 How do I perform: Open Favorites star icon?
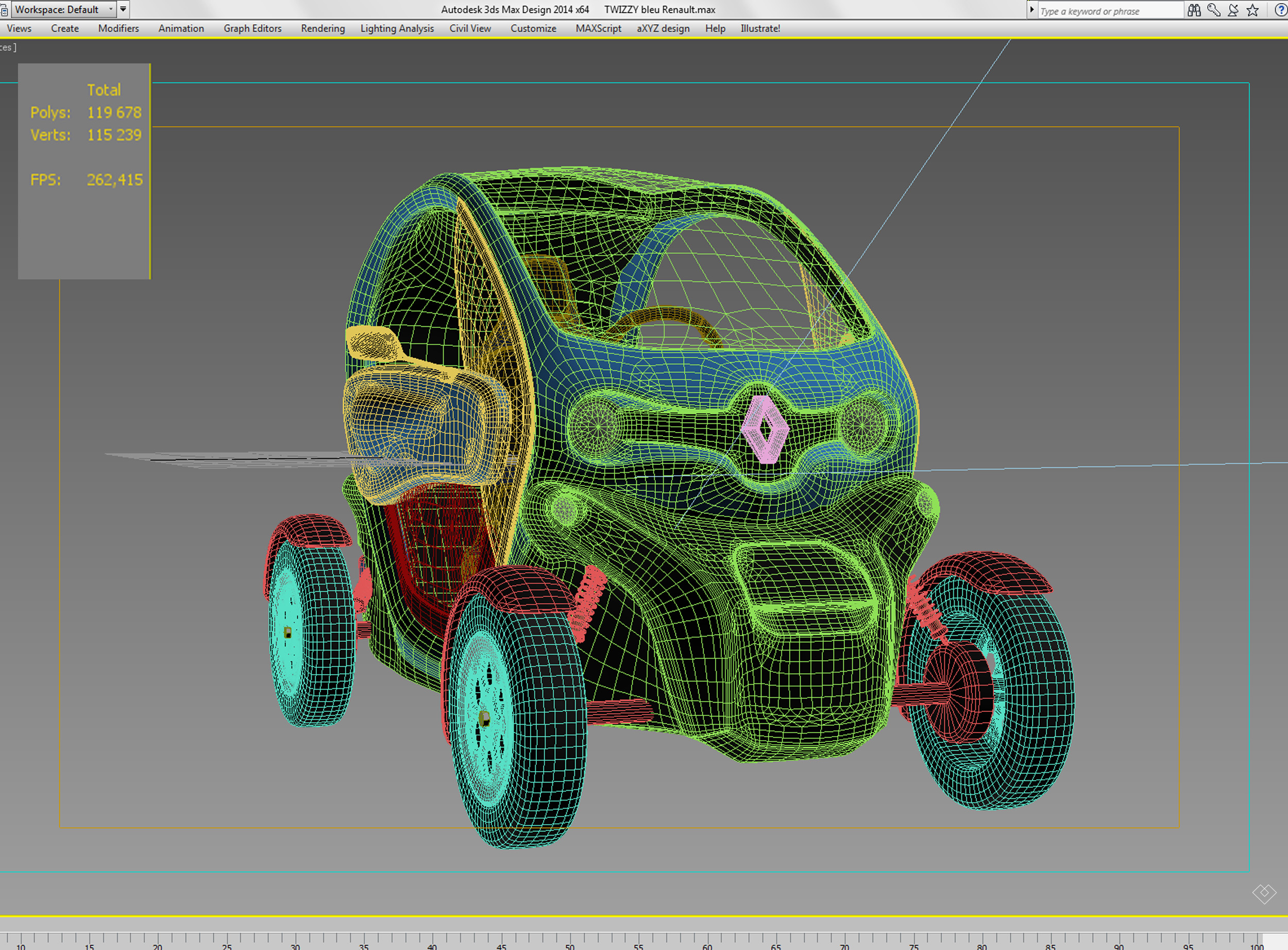click(1253, 10)
